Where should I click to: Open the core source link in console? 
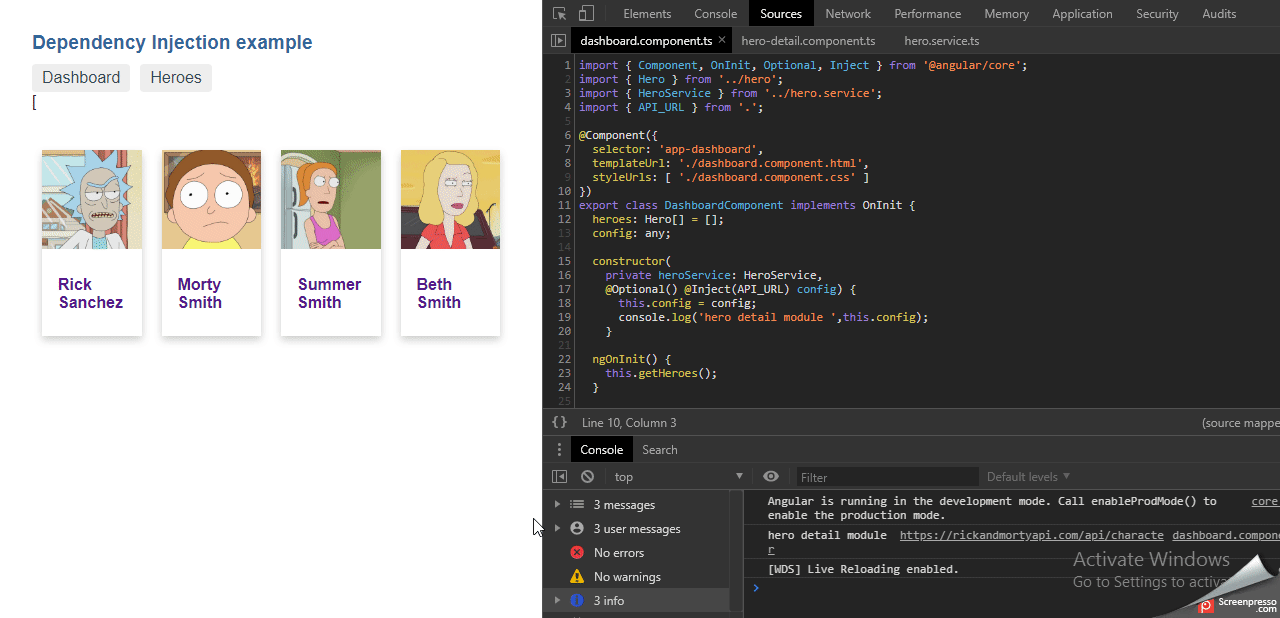click(1265, 501)
